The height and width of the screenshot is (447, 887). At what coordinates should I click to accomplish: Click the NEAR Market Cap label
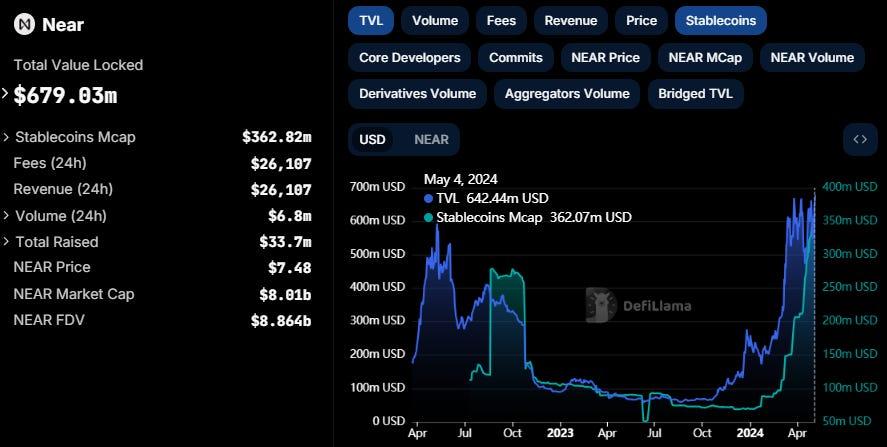click(x=74, y=294)
